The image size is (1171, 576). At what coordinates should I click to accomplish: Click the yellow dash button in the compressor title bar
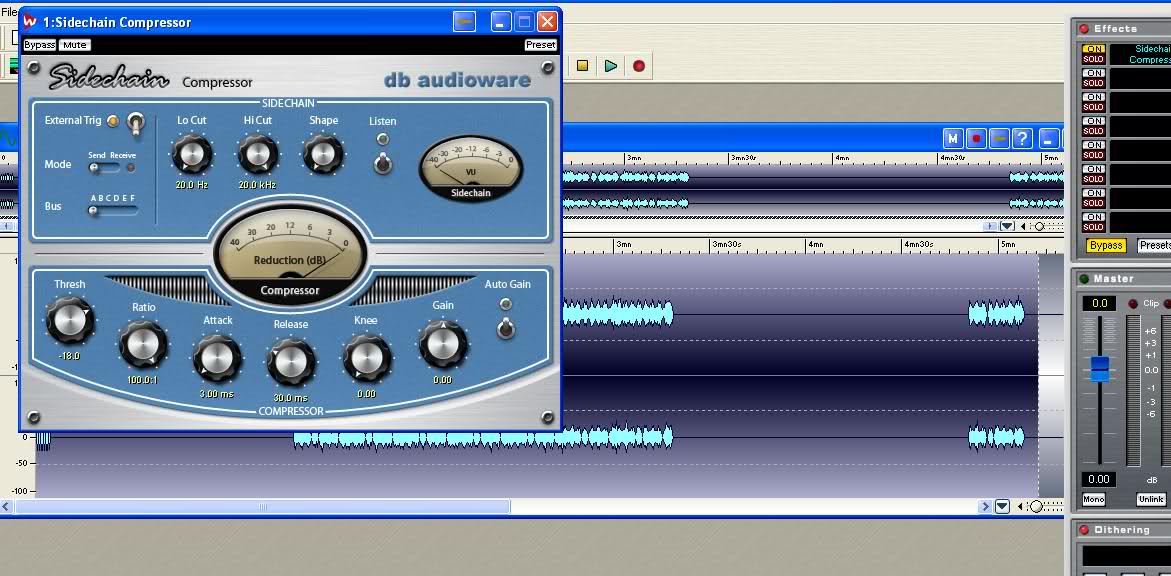[x=465, y=22]
